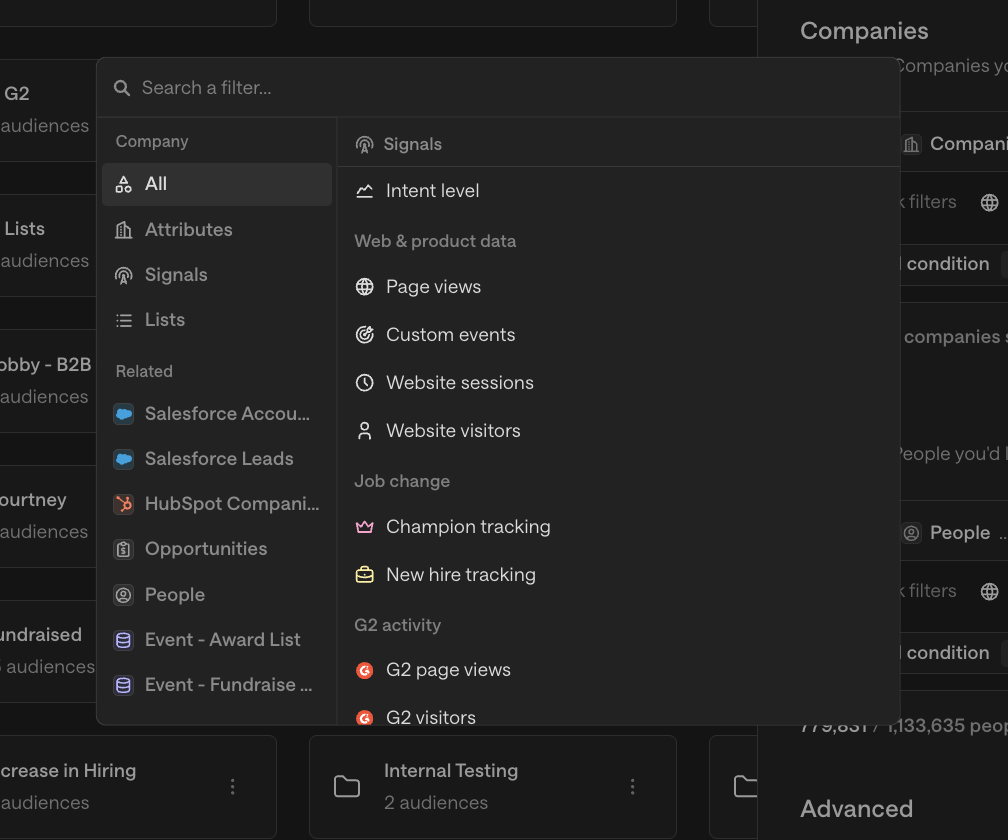Screen dimensions: 1008x840
Task: Choose Website sessions filter
Action: pos(618,383)
